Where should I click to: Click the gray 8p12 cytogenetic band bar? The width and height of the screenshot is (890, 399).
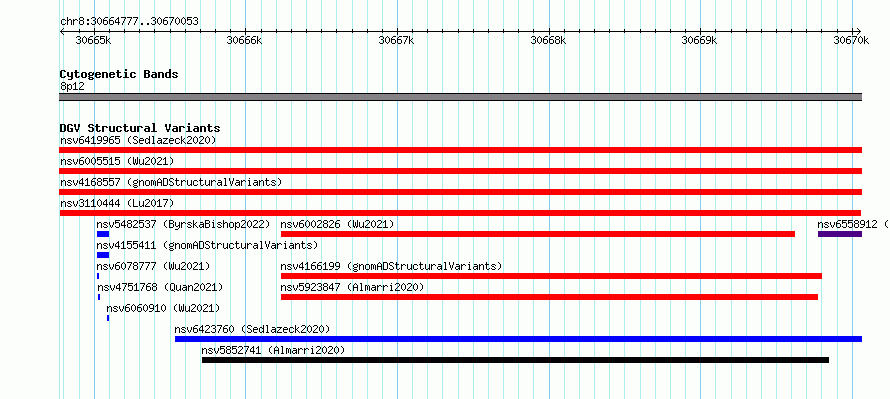pyautogui.click(x=460, y=97)
